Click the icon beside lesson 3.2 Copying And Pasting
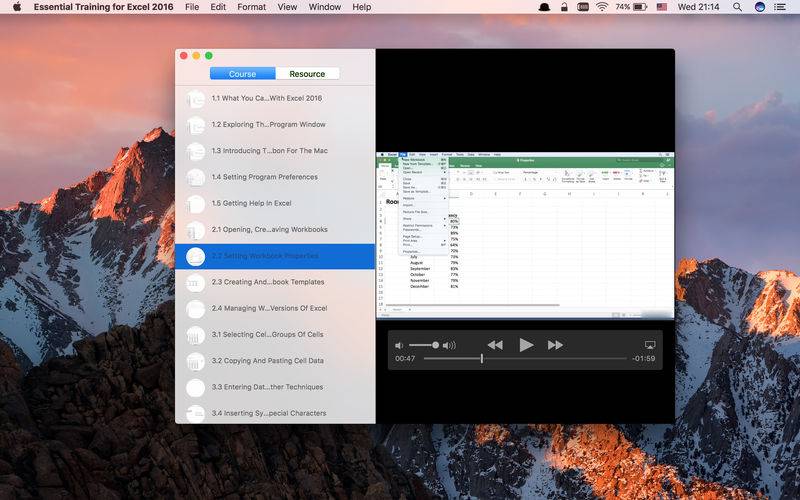800x500 pixels. pos(196,361)
